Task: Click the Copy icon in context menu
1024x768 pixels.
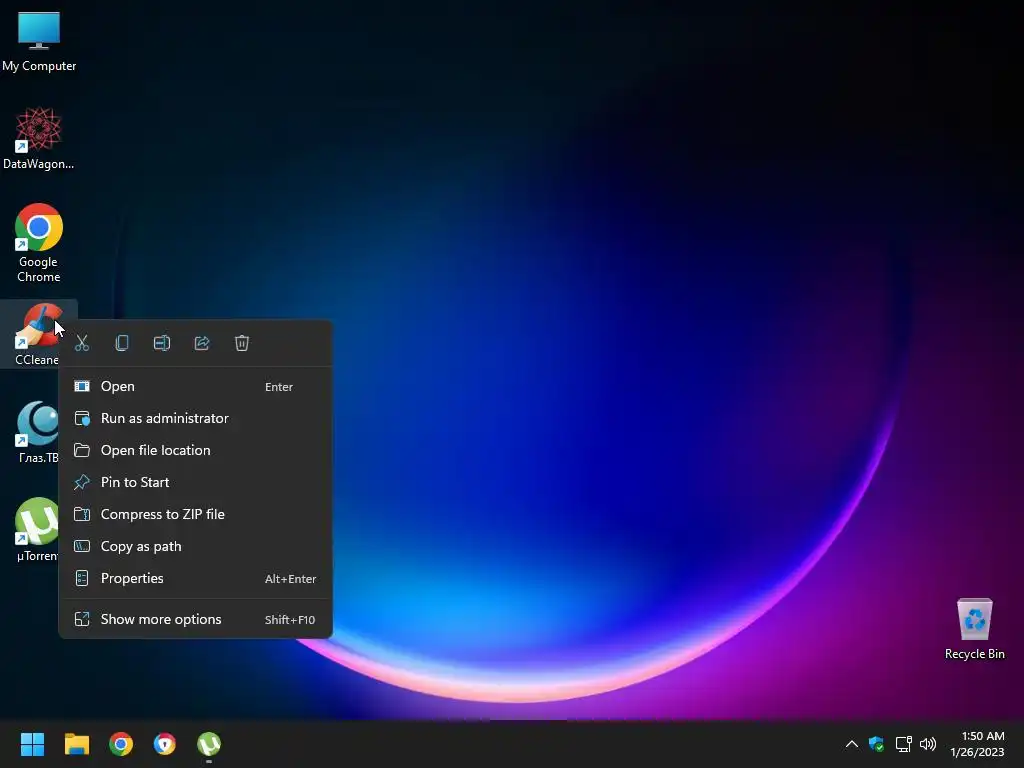Action: pyautogui.click(x=122, y=343)
